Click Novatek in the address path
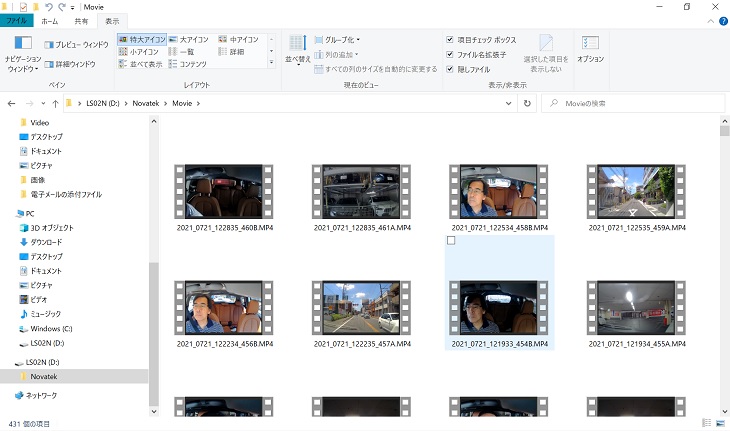This screenshot has width=730, height=431. 146,103
